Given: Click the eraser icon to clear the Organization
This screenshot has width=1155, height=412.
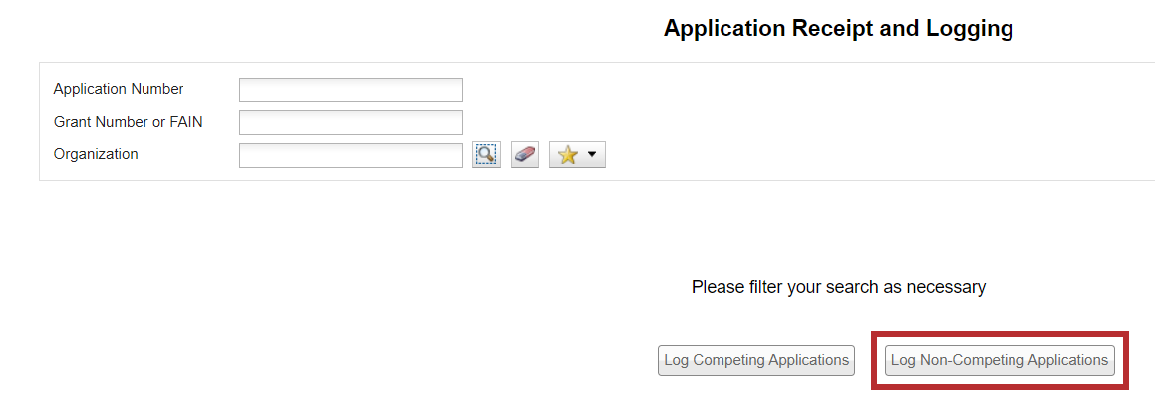Looking at the screenshot, I should [525, 155].
